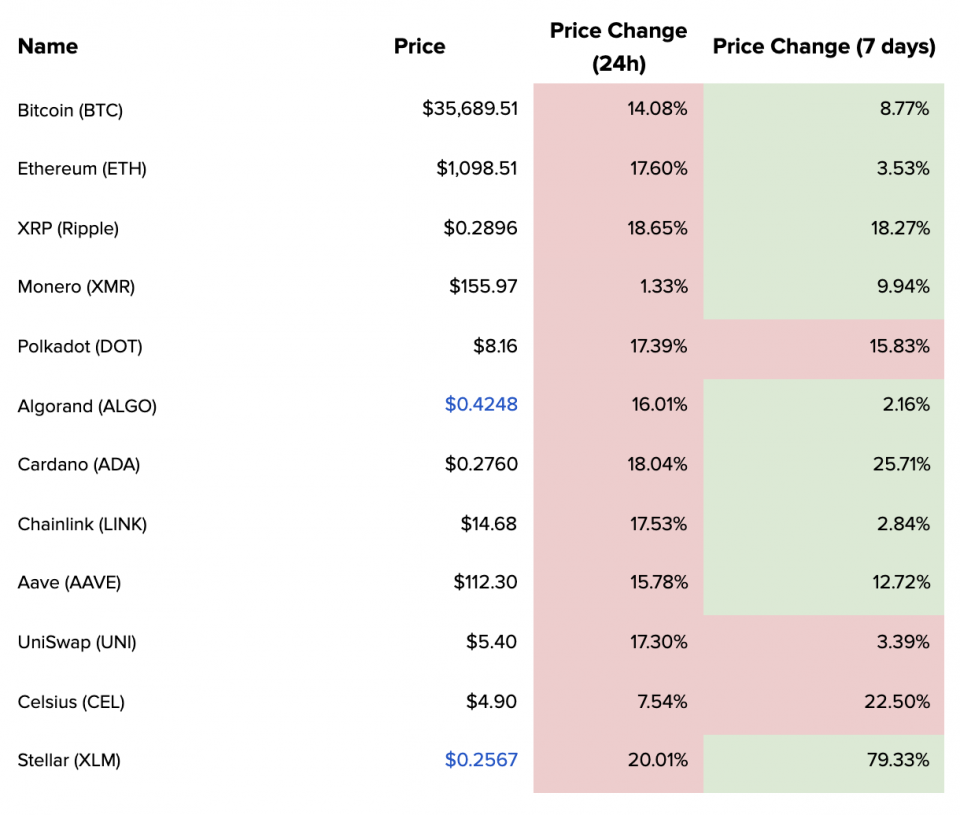Viewport: 960px width, 815px height.
Task: Select XRP's 7-day change 18.27%
Action: coord(897,228)
